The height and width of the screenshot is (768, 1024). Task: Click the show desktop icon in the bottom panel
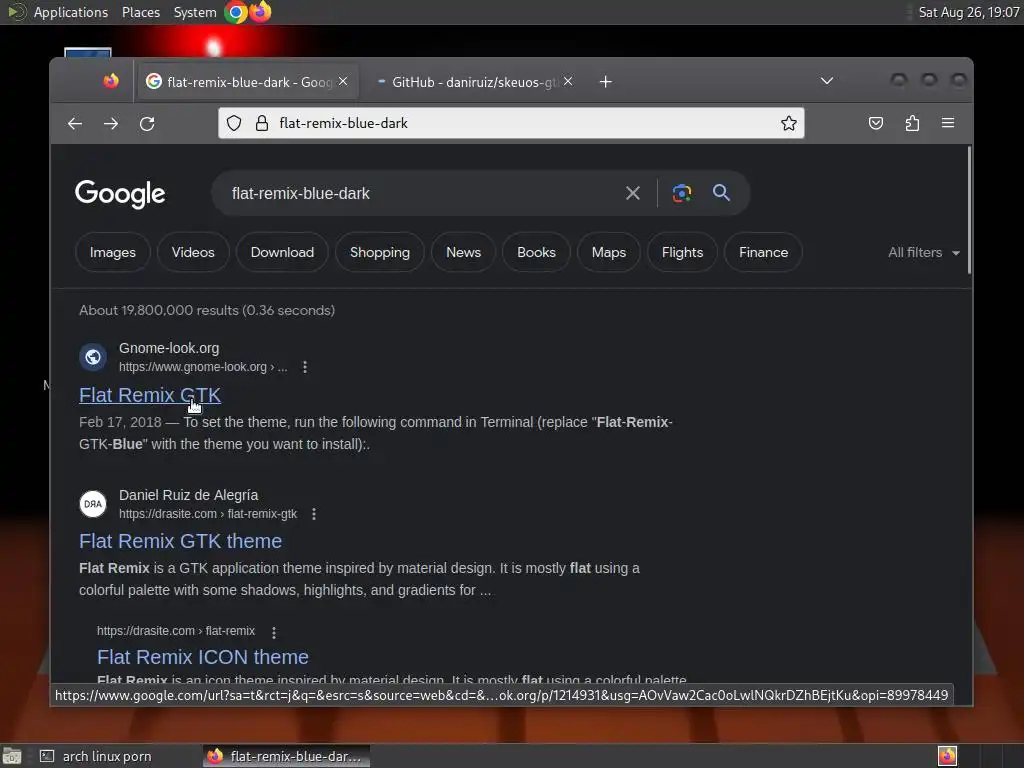point(12,756)
